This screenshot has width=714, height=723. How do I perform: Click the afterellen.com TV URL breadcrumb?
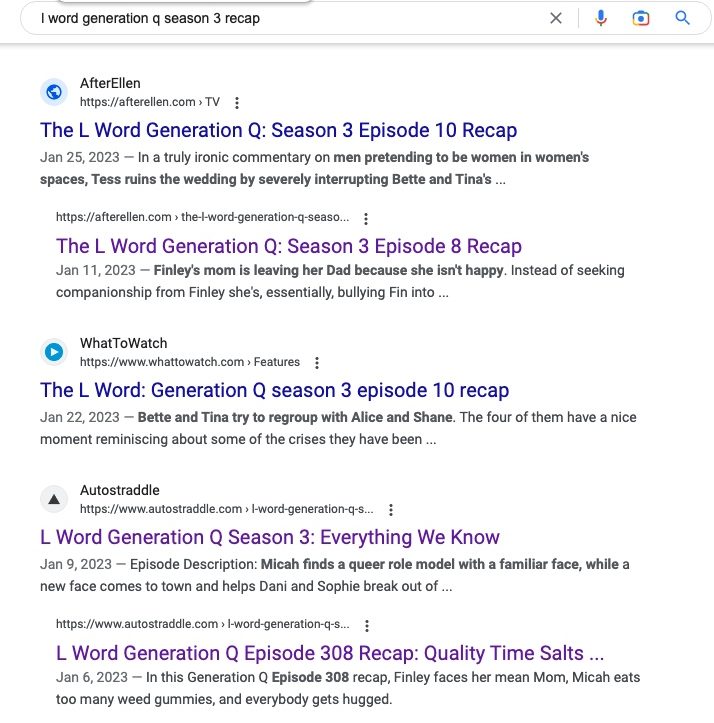point(150,102)
